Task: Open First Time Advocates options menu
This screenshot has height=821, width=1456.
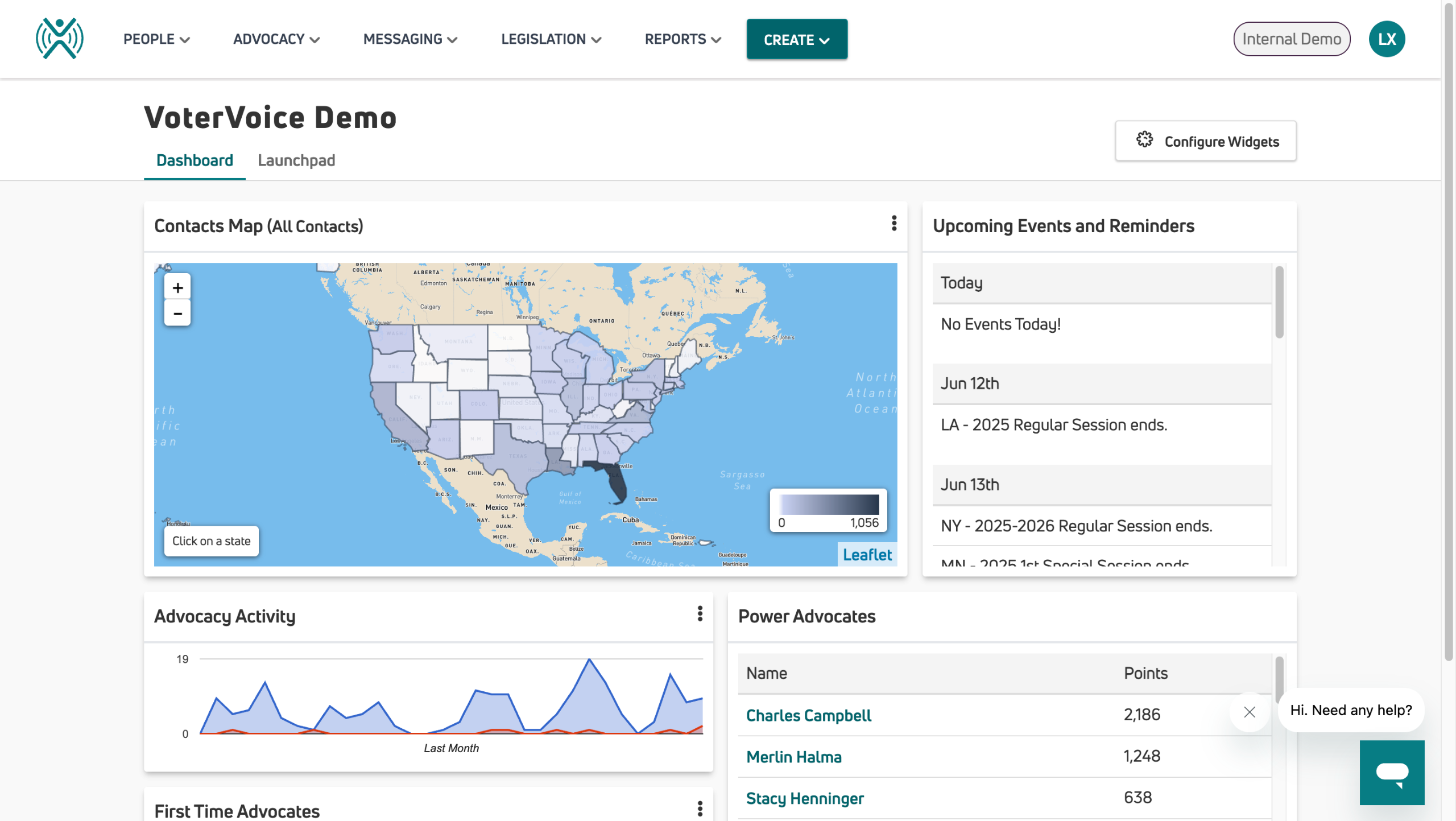Action: pyautogui.click(x=700, y=808)
